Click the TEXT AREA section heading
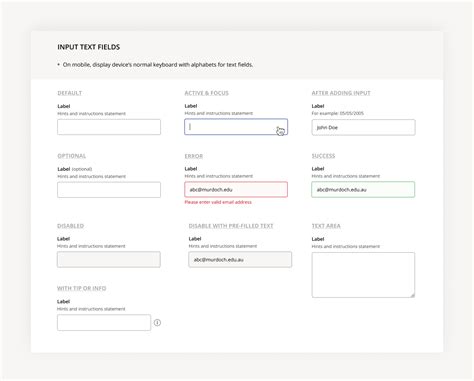474x381 pixels. [x=326, y=226]
